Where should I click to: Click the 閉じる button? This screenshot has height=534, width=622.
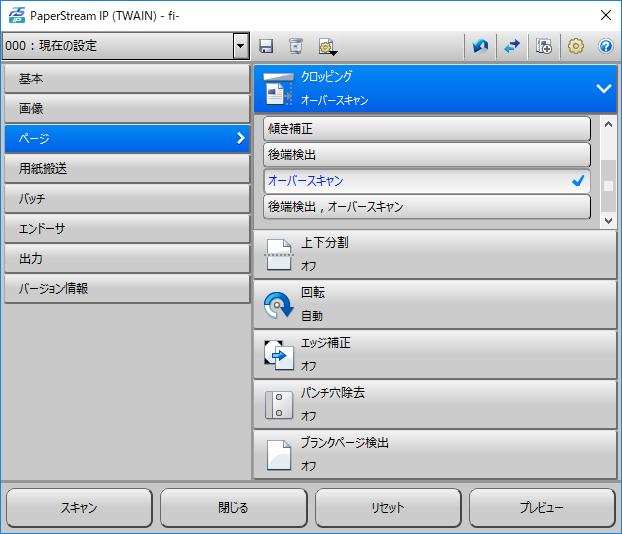(234, 507)
